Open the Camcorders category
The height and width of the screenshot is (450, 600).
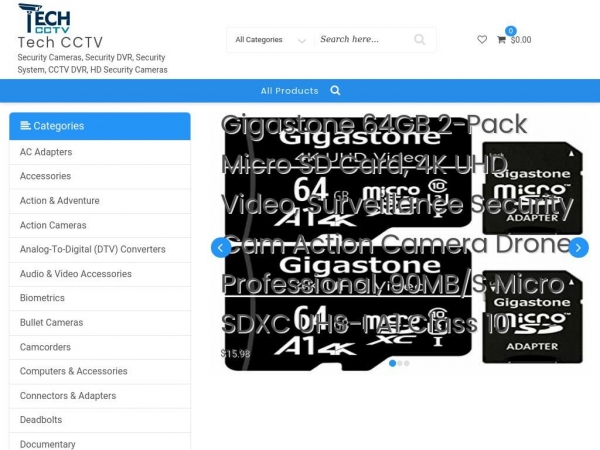coord(100,347)
